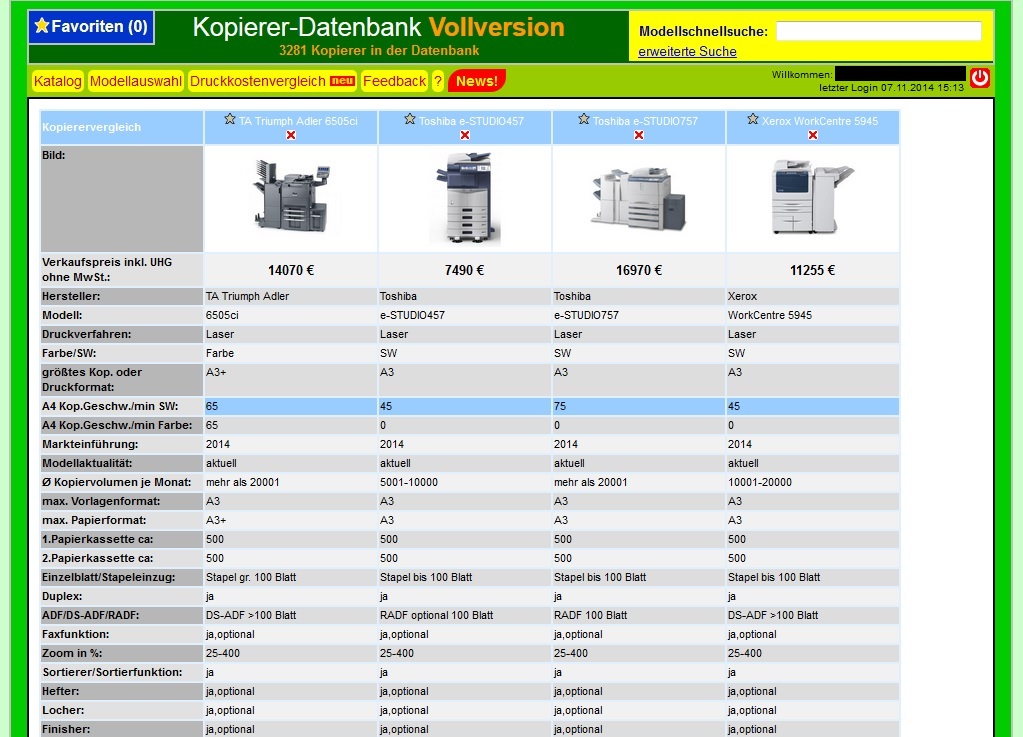Click the erweiterte Suche link
The image size is (1023, 737).
point(687,52)
